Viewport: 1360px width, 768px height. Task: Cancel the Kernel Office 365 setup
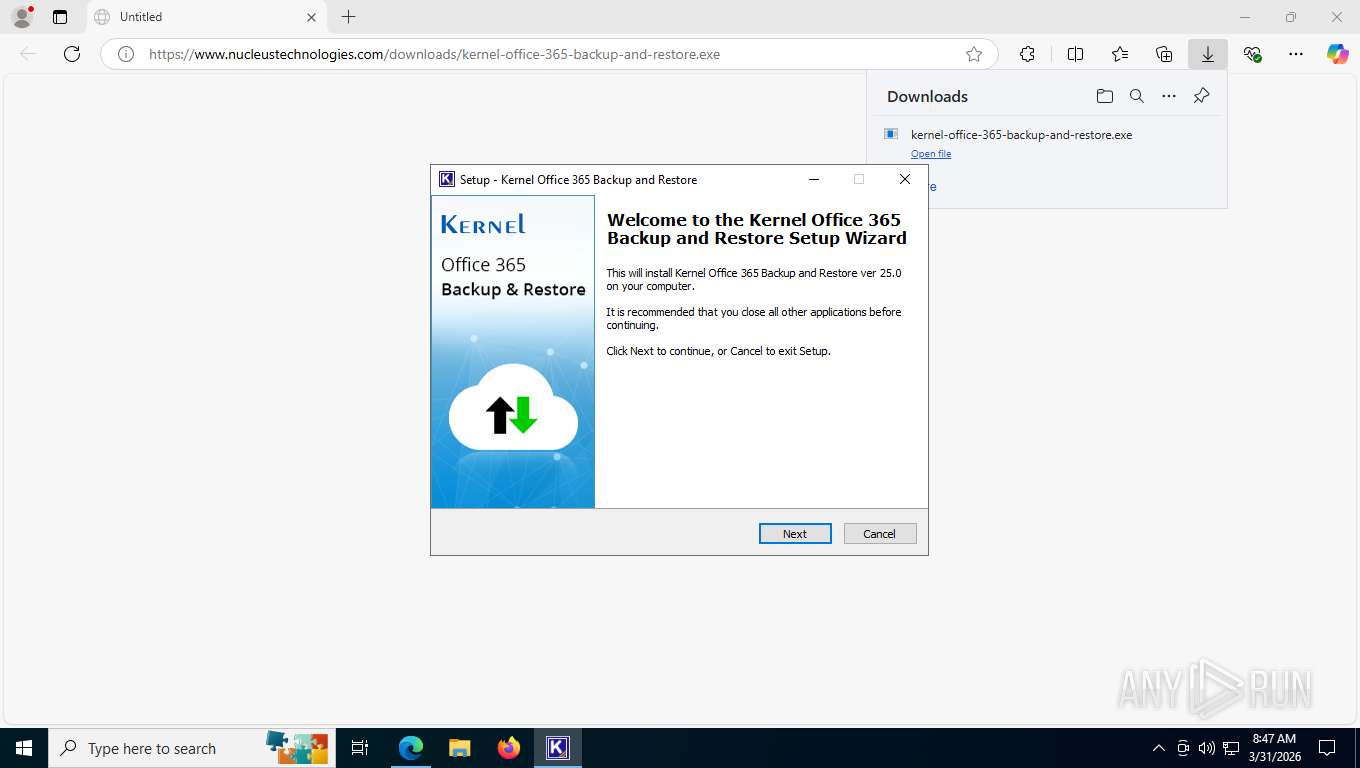(880, 534)
